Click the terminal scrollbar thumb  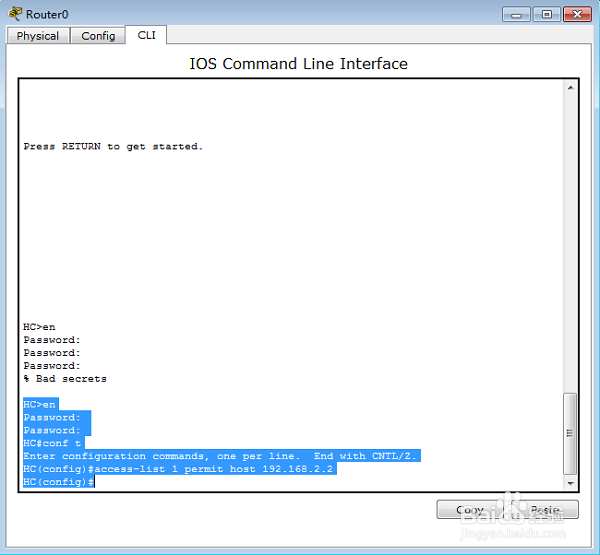pyautogui.click(x=570, y=433)
